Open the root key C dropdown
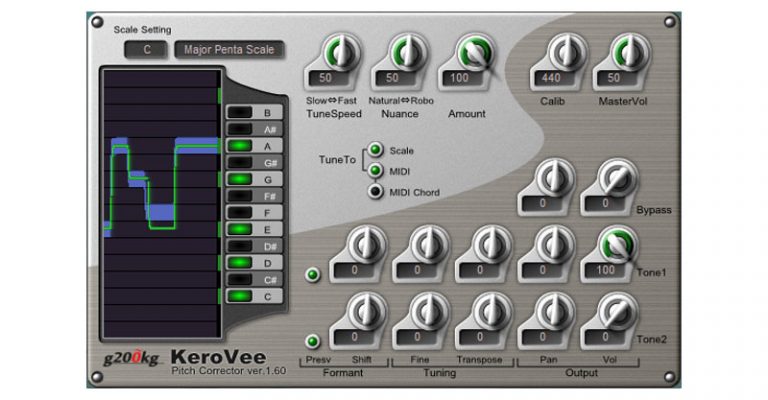Image resolution: width=768 pixels, height=400 pixels. tap(146, 49)
